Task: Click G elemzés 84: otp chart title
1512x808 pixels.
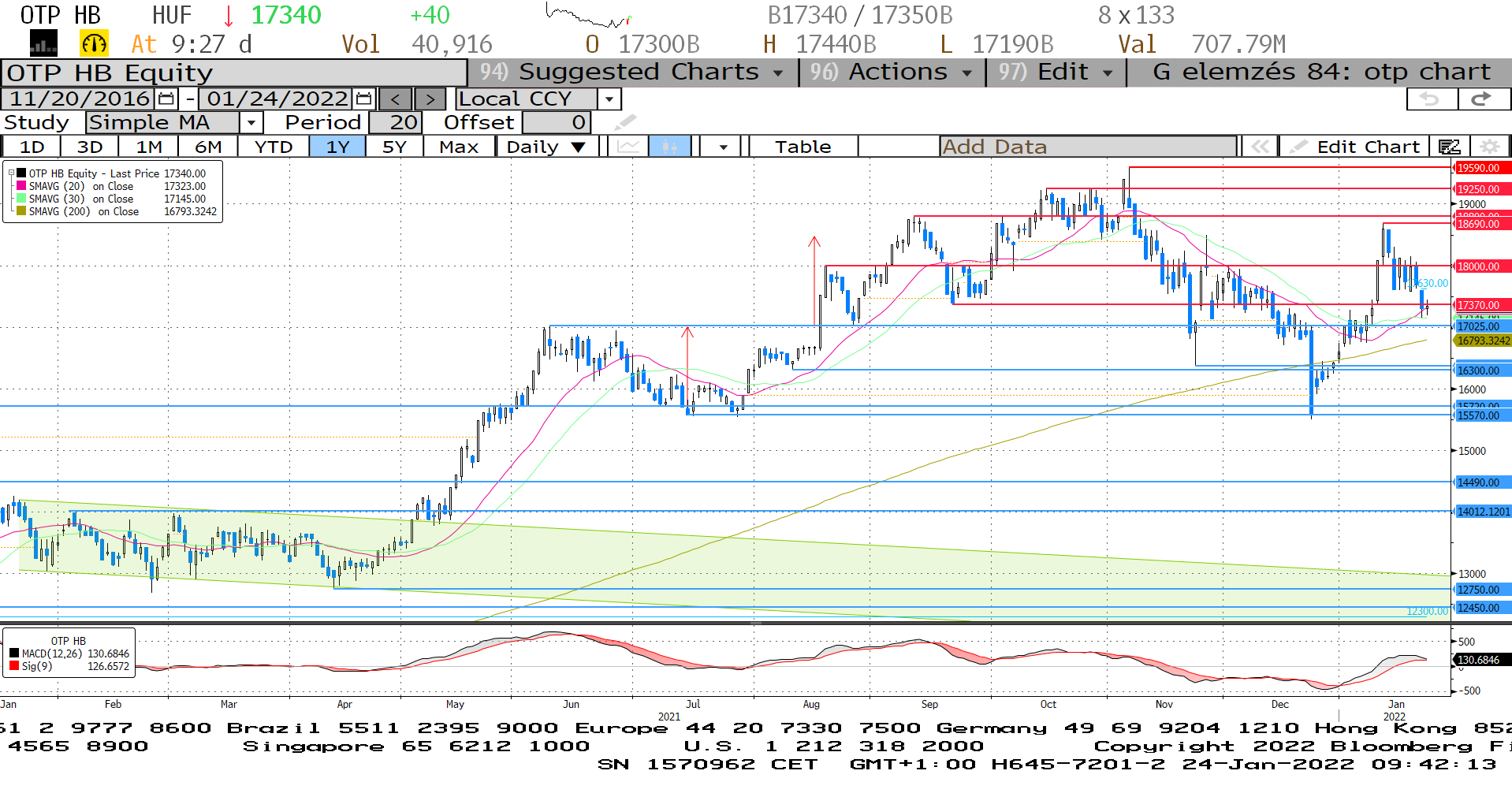Action: pos(1321,73)
